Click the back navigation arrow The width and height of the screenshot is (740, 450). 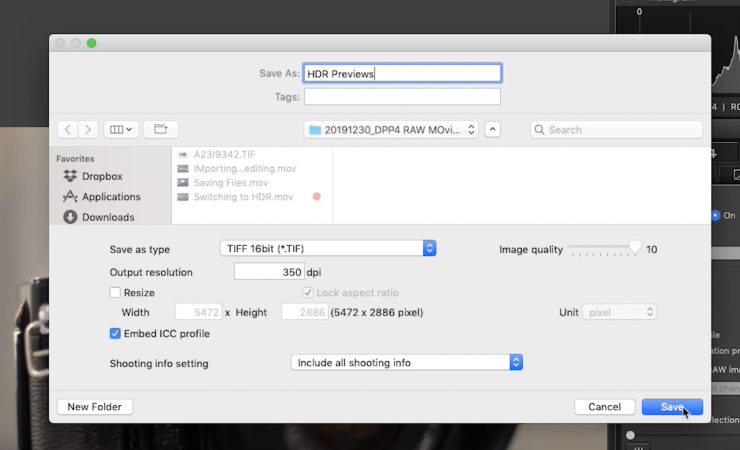(x=67, y=130)
